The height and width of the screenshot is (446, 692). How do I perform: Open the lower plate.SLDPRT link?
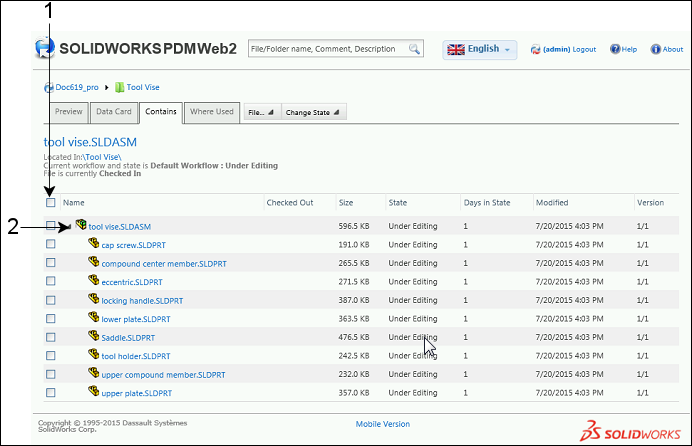pyautogui.click(x=136, y=319)
